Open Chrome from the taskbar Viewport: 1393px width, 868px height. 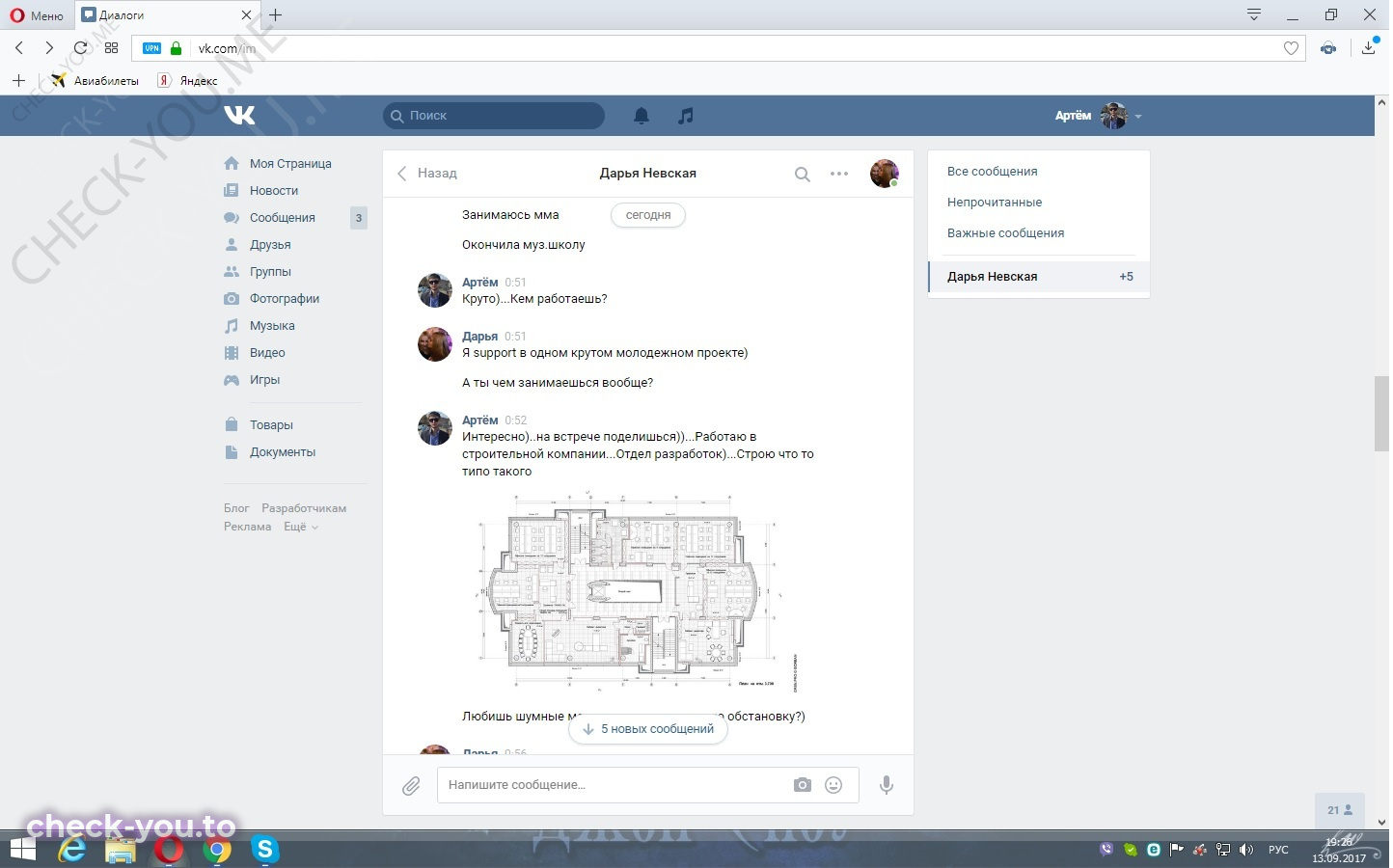click(x=217, y=850)
